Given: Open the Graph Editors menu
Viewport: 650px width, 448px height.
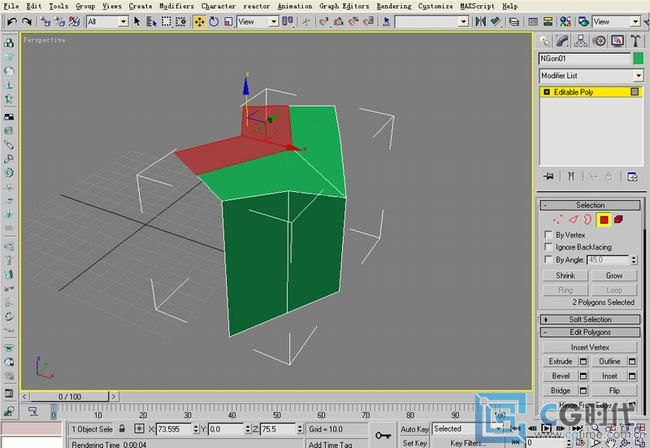Looking at the screenshot, I should tap(344, 6).
